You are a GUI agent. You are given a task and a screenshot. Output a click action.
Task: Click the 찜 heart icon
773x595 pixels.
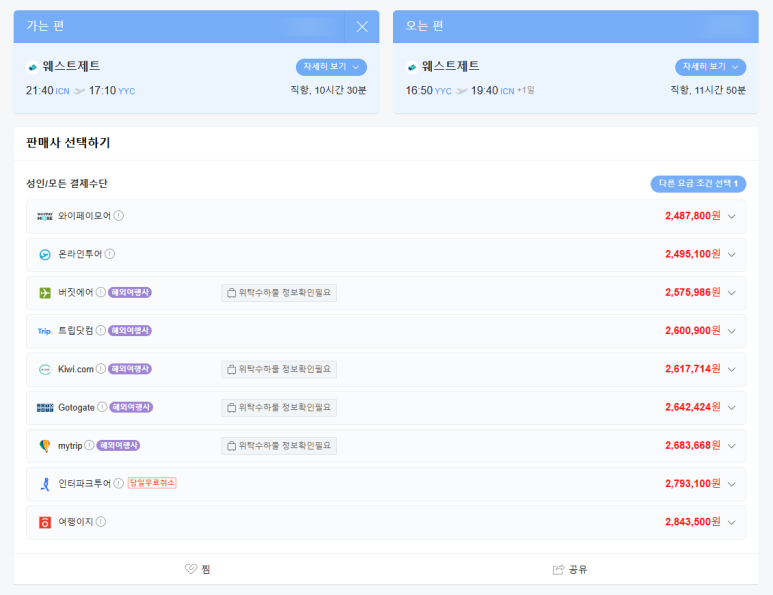click(x=191, y=569)
